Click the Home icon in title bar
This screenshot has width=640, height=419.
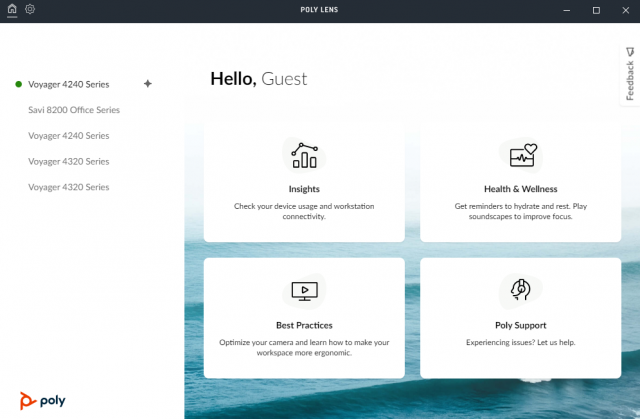tap(12, 9)
